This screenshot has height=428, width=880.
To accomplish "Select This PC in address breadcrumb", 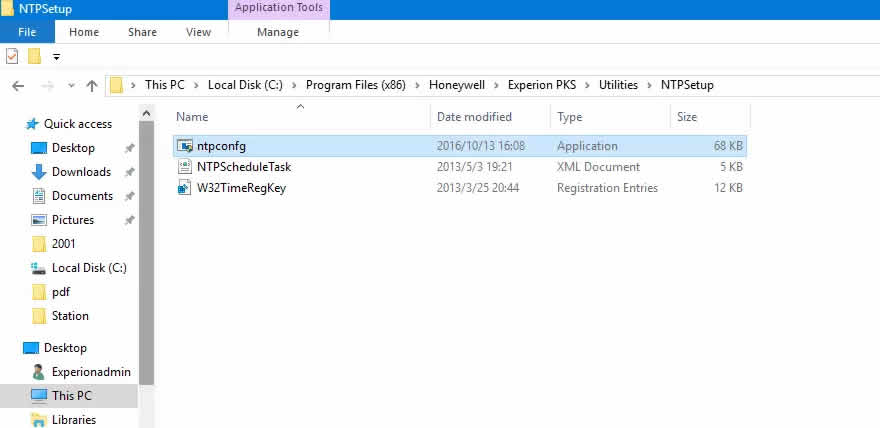I will point(164,85).
